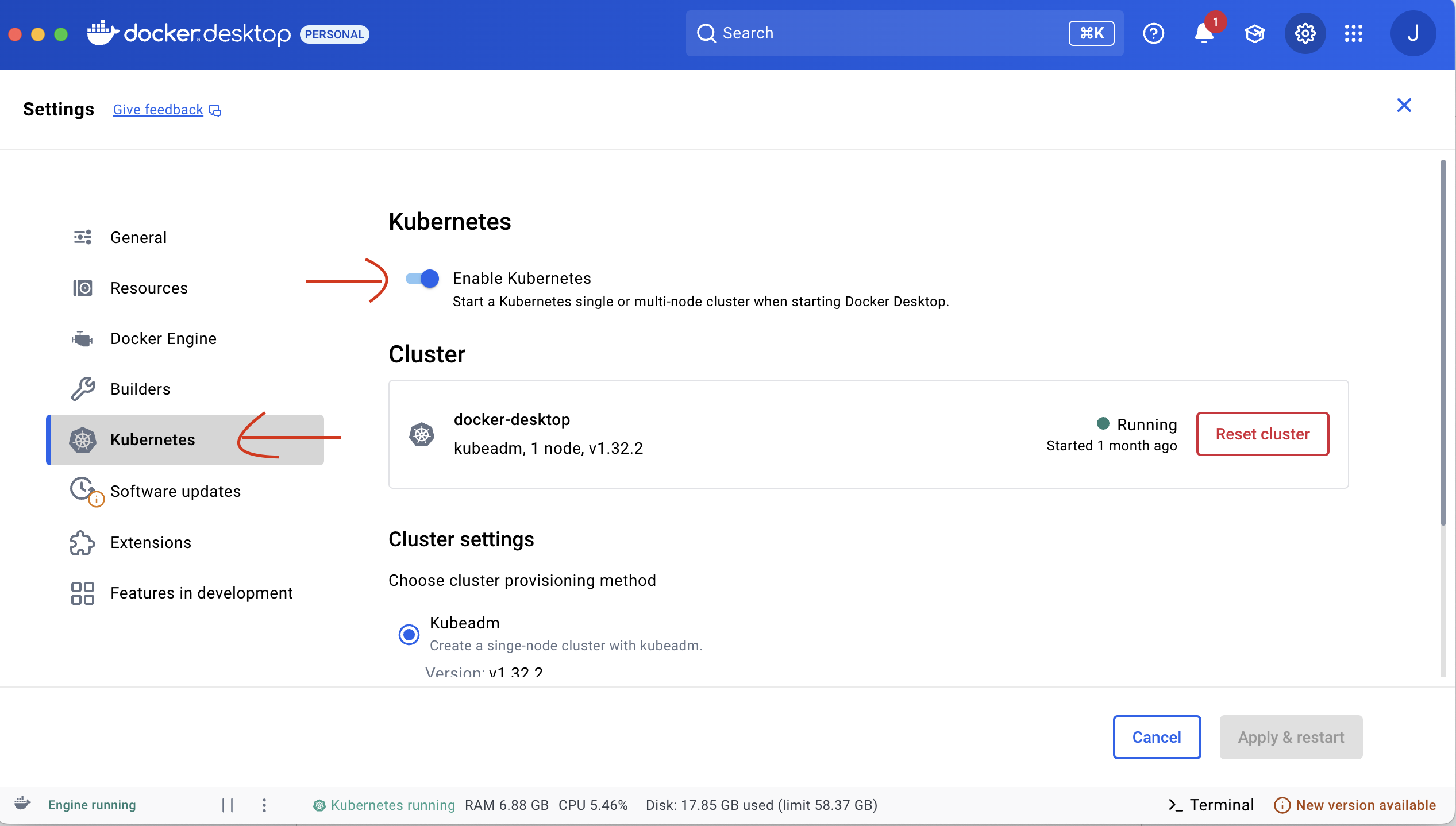The image size is (1456, 826).
Task: Open the Resources settings section
Action: click(x=149, y=288)
